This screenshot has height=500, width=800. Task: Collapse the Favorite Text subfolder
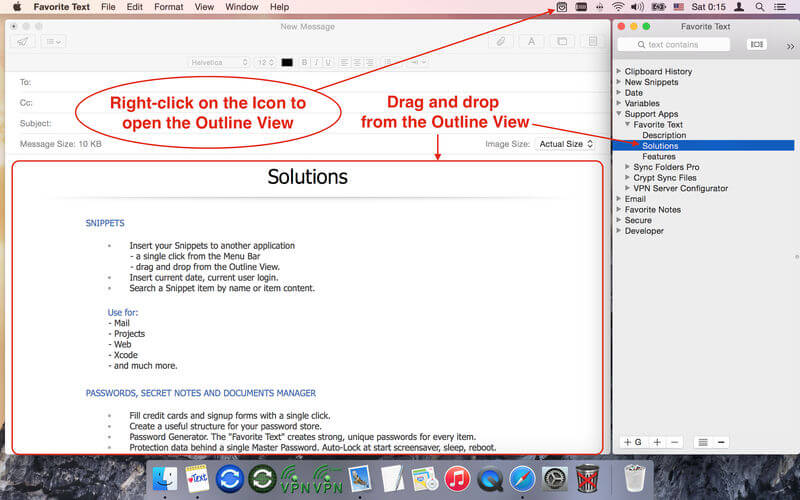(x=628, y=124)
